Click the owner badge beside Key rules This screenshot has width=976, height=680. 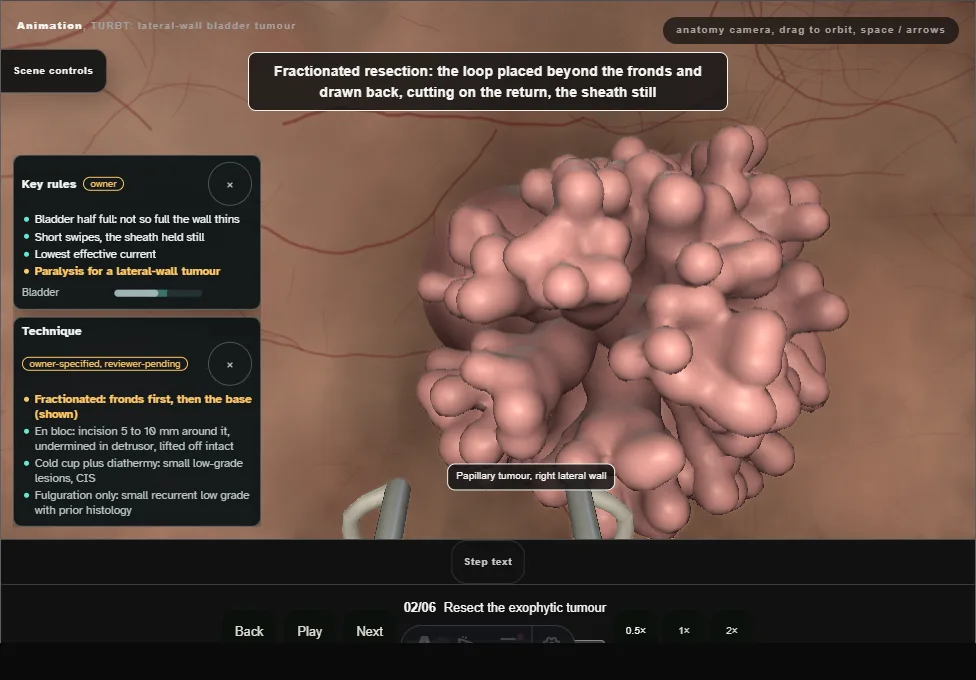[103, 184]
